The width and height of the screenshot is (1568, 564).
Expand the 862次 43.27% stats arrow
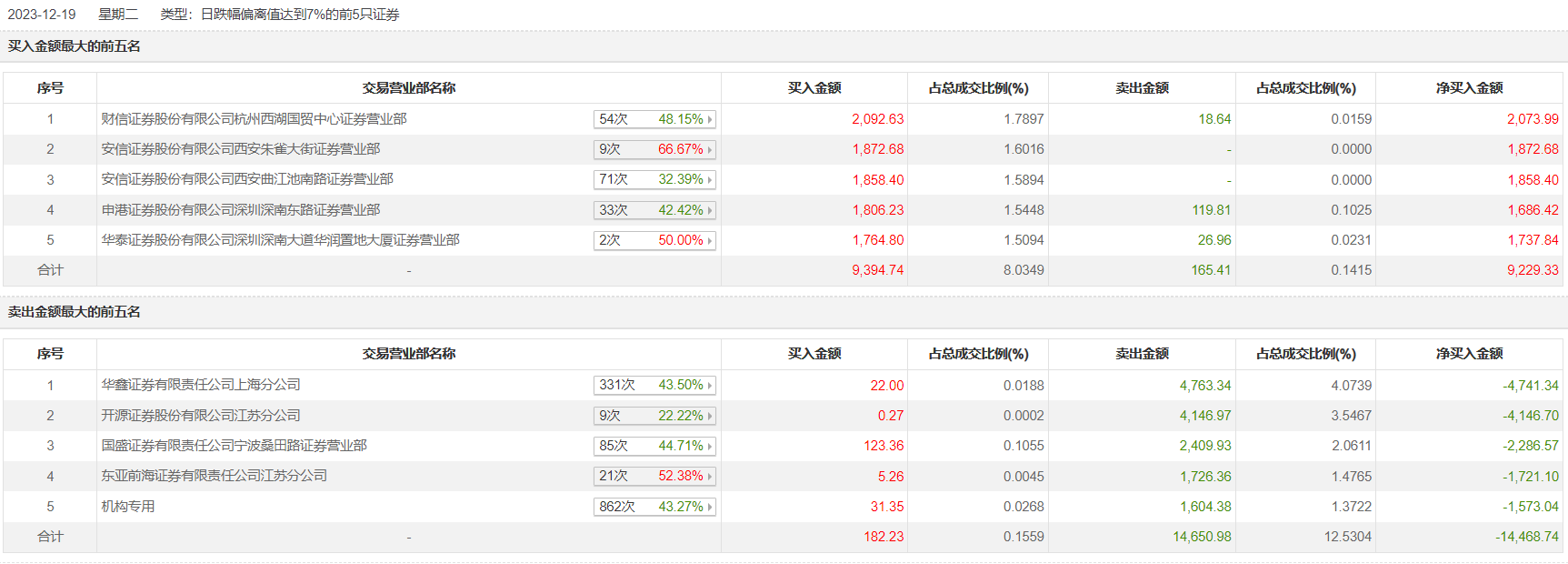point(710,507)
